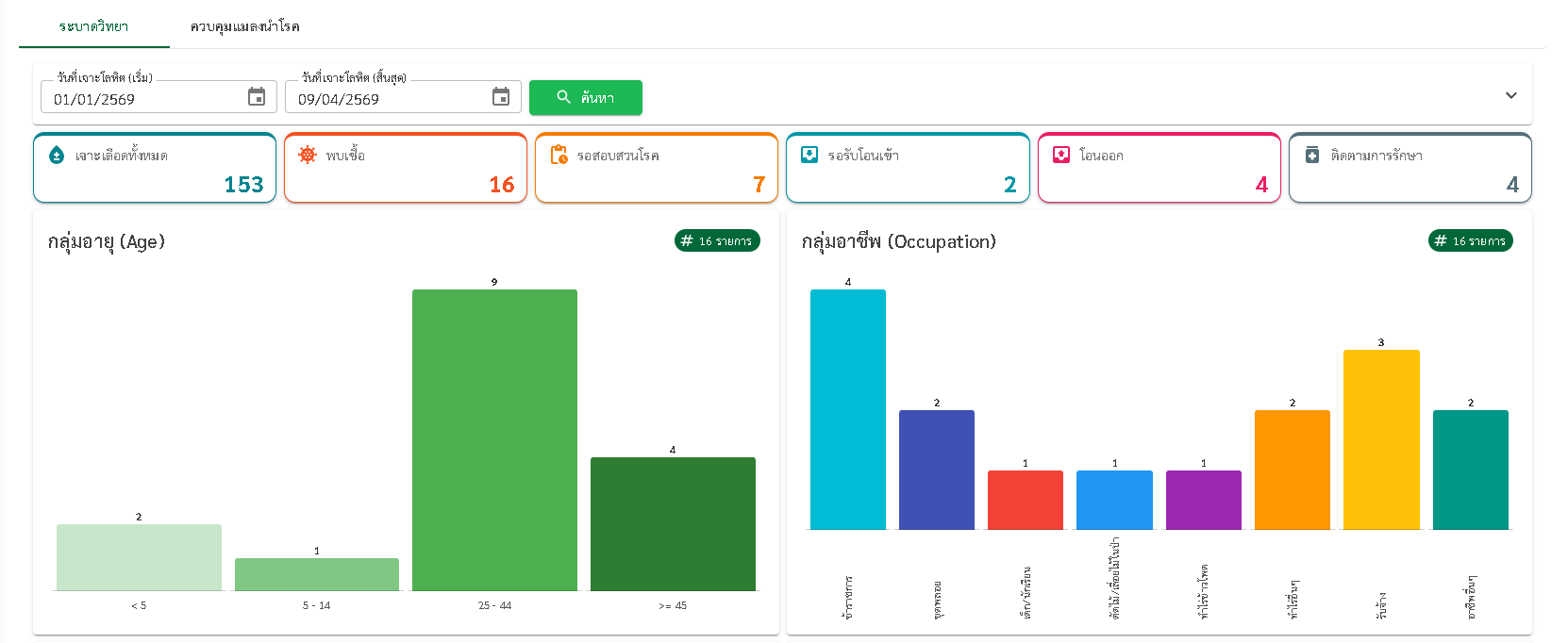1568x643 pixels.
Task: Open the ควบคุมแมลงนำโรค tab
Action: (x=244, y=26)
